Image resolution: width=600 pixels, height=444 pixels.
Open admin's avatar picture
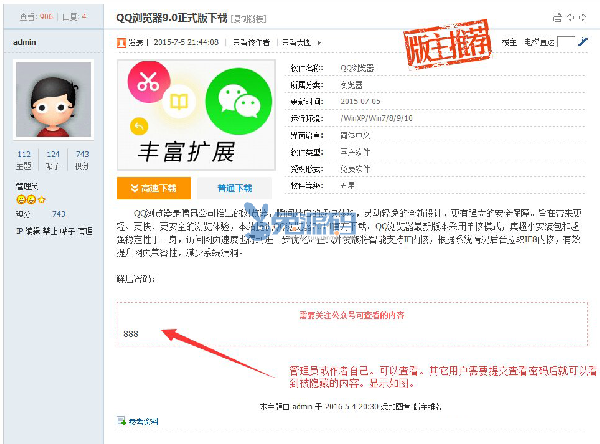point(54,100)
